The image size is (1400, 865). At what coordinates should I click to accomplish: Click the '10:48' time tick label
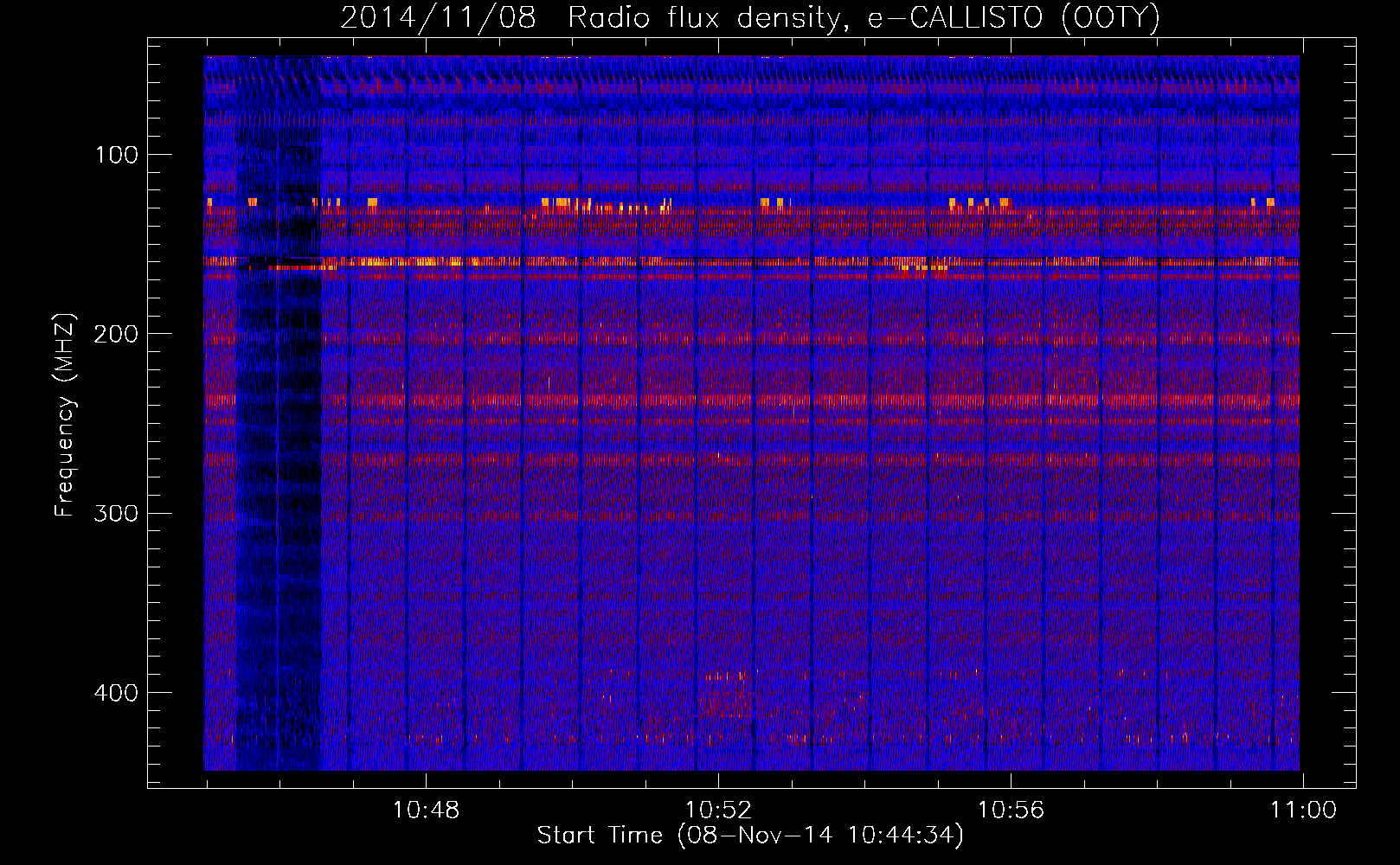pyautogui.click(x=426, y=811)
